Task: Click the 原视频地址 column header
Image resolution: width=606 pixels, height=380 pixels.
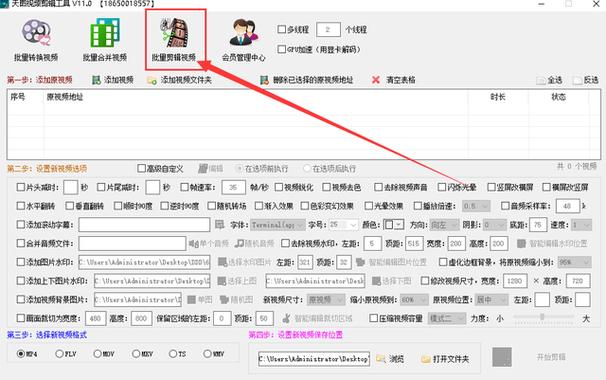Action: coord(65,97)
